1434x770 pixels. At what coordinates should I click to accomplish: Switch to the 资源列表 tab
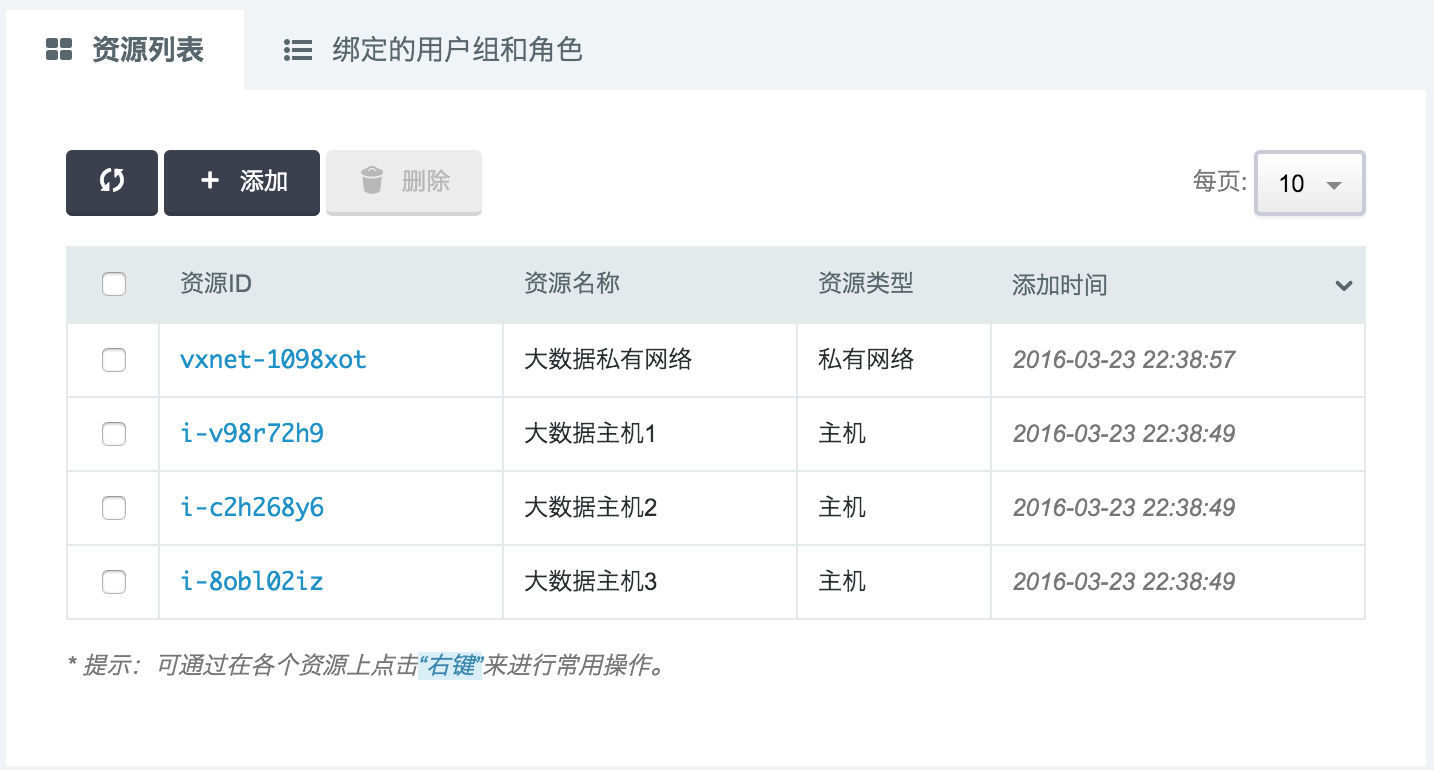(125, 50)
